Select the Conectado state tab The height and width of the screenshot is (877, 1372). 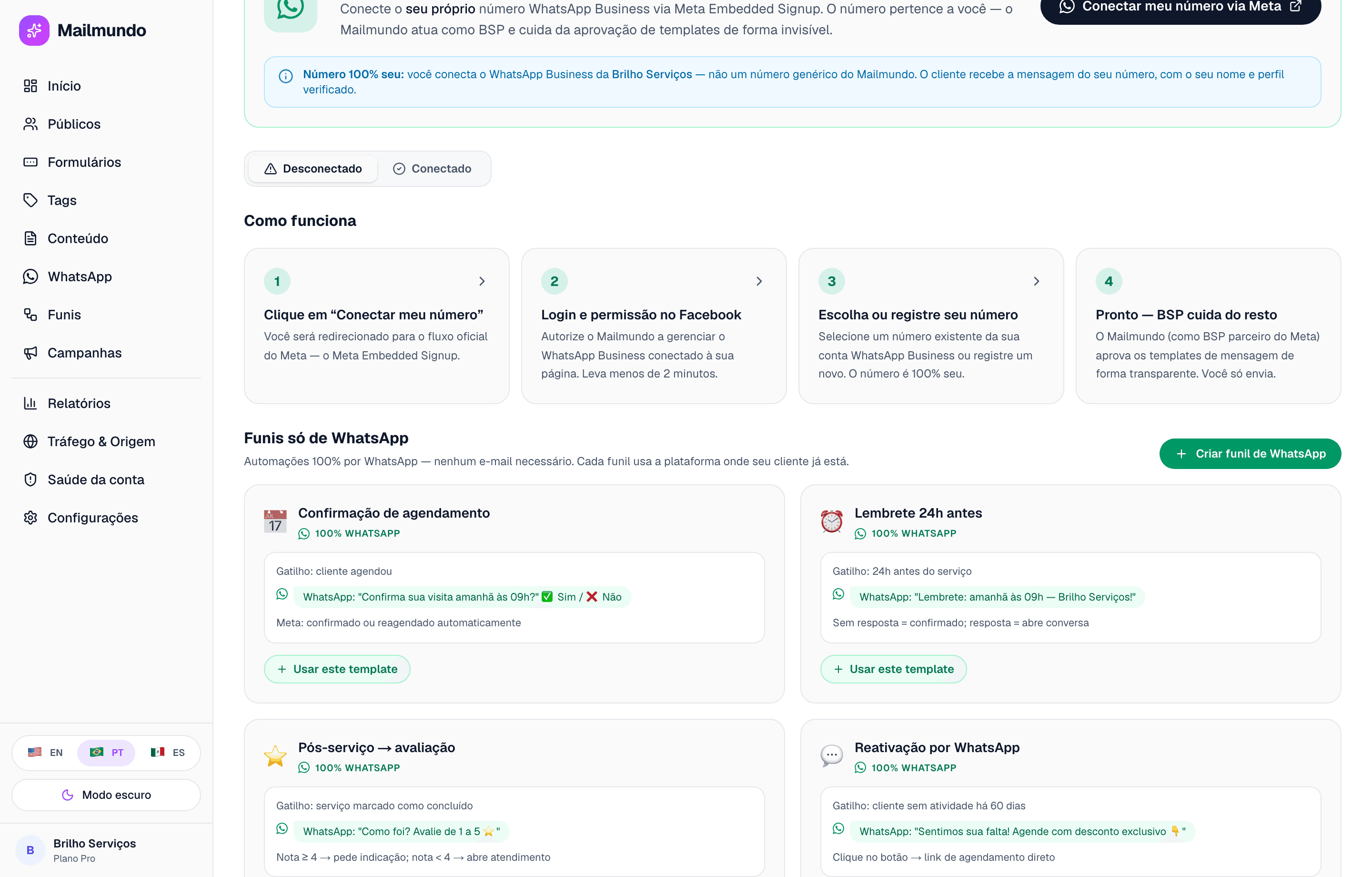coord(433,169)
